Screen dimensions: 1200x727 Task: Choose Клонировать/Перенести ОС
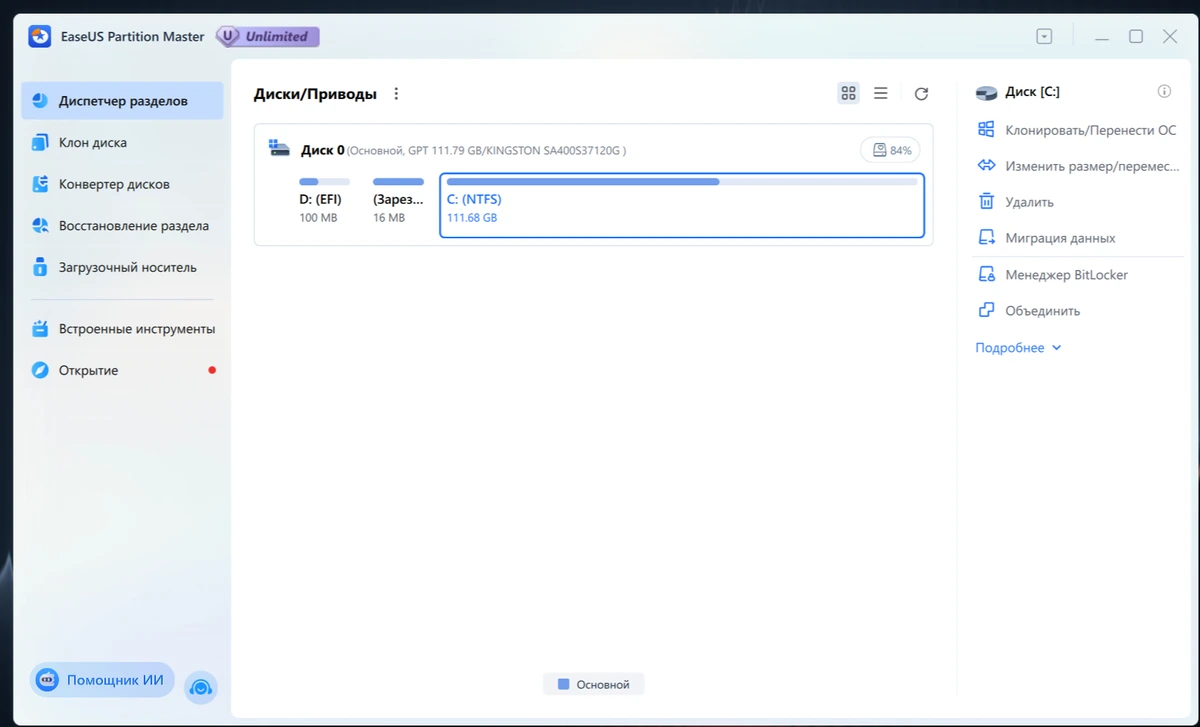1078,130
